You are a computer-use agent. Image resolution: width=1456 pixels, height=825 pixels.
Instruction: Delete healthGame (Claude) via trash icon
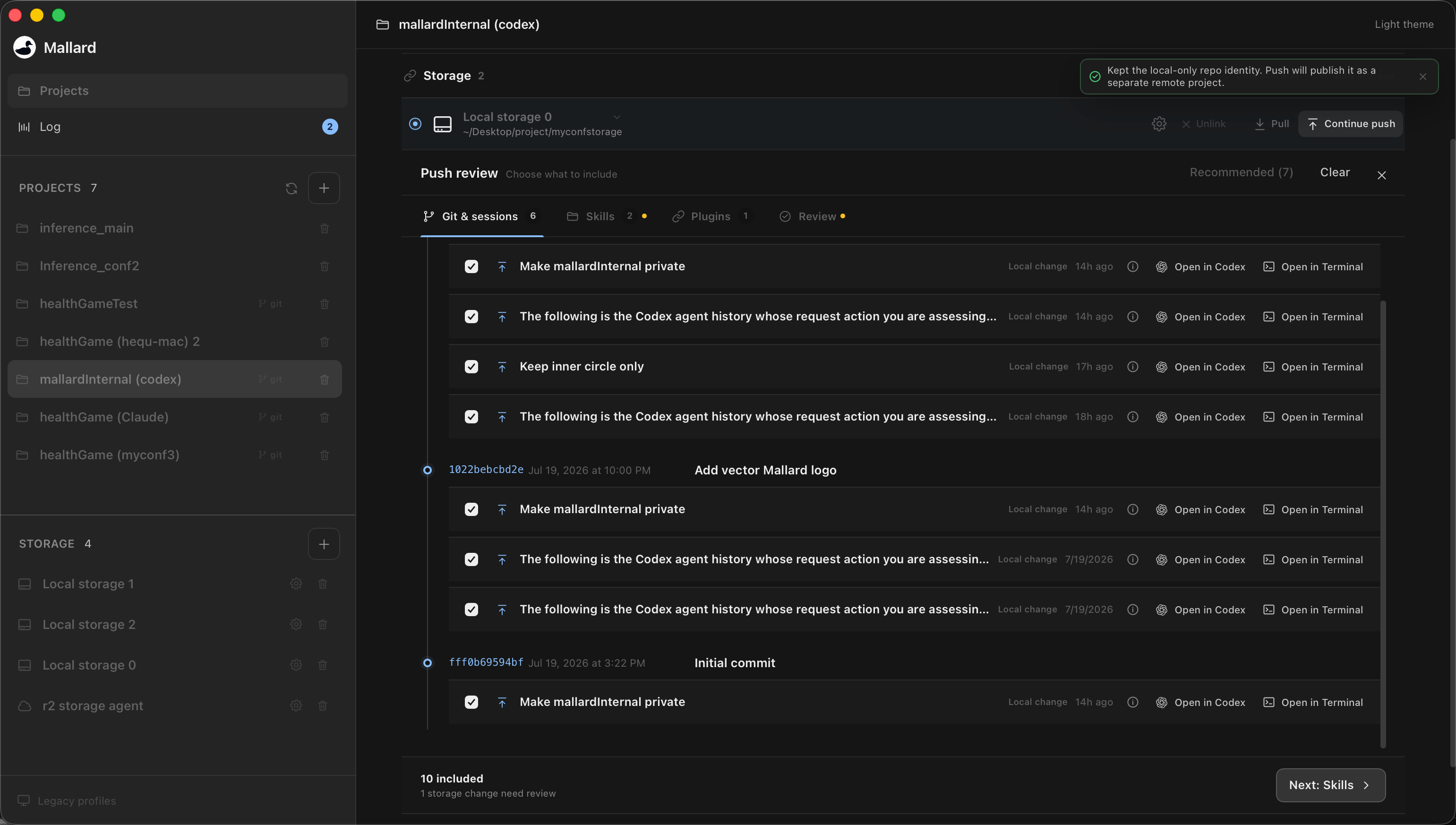point(324,417)
